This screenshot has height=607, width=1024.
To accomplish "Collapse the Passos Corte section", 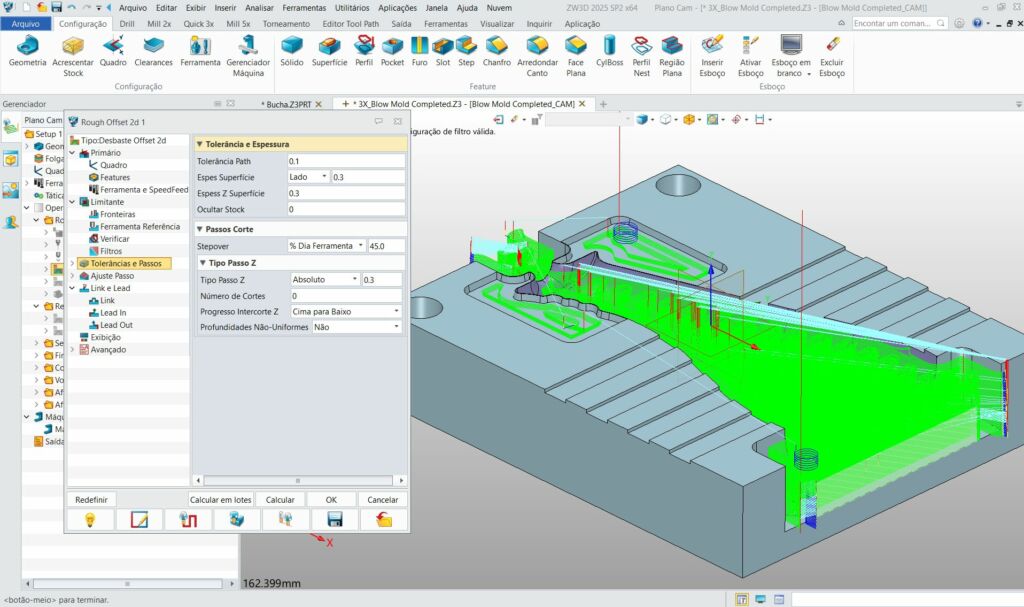I will pyautogui.click(x=200, y=229).
